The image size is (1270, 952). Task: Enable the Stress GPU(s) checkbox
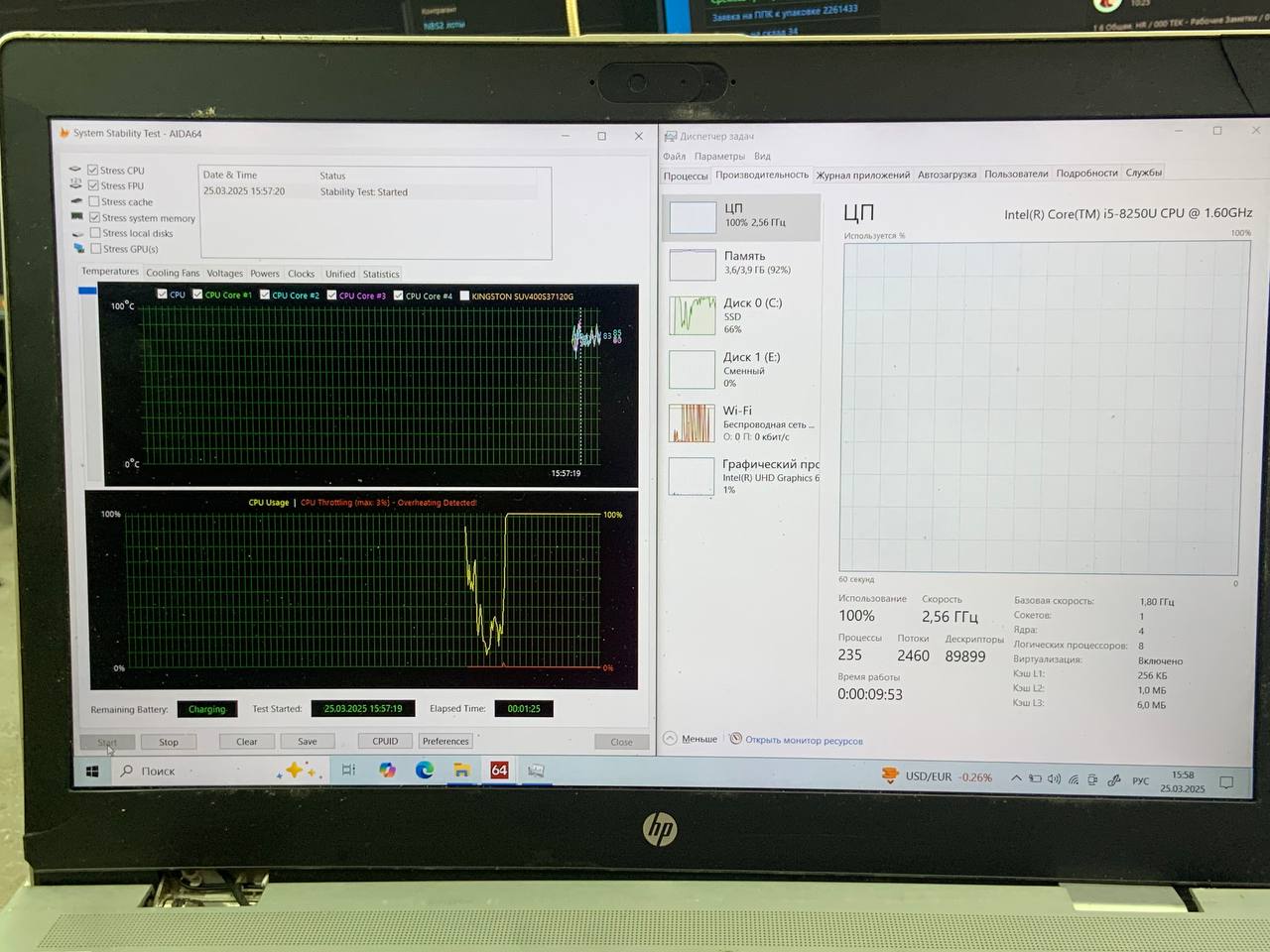pyautogui.click(x=96, y=249)
